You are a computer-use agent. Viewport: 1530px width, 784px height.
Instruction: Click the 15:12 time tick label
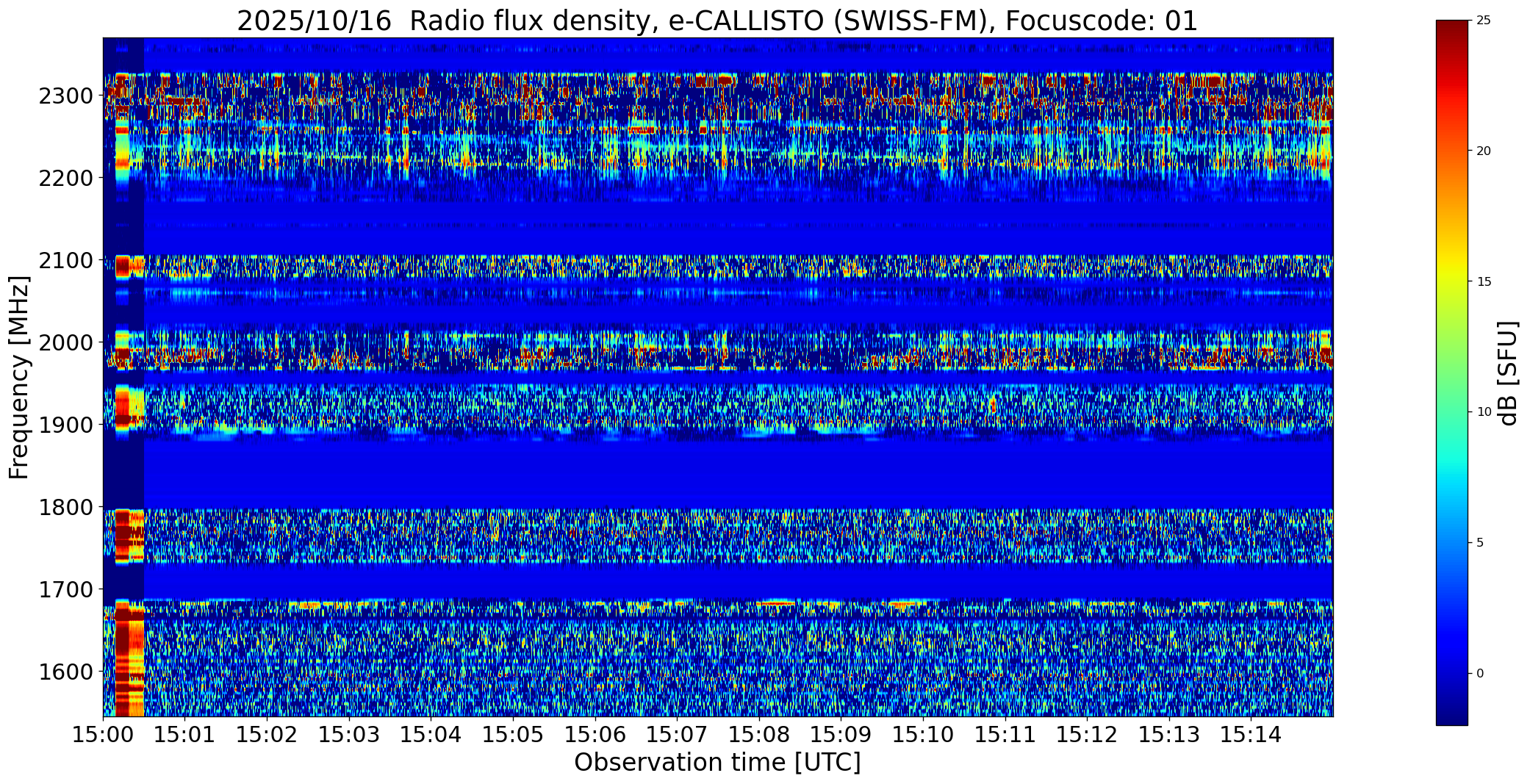[1087, 734]
